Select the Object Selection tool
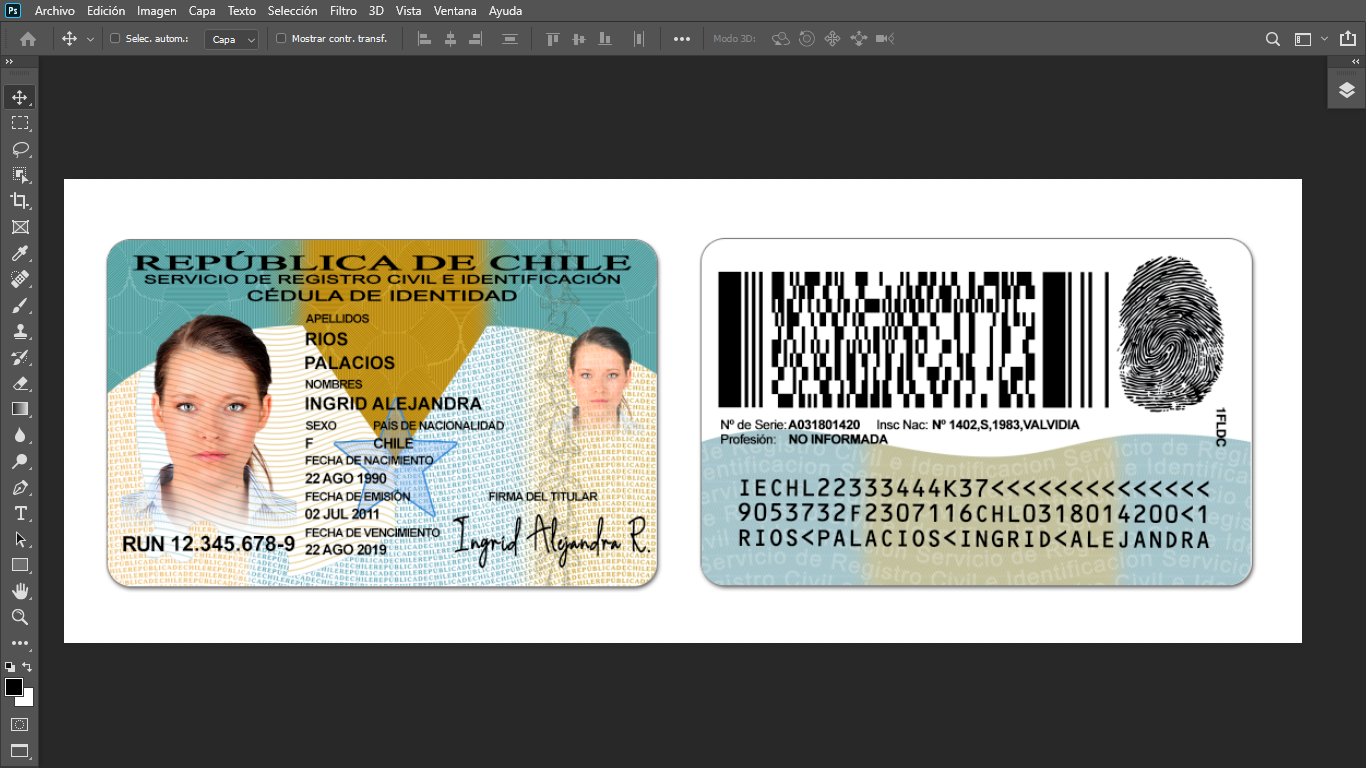This screenshot has height=768, width=1366. (20, 175)
